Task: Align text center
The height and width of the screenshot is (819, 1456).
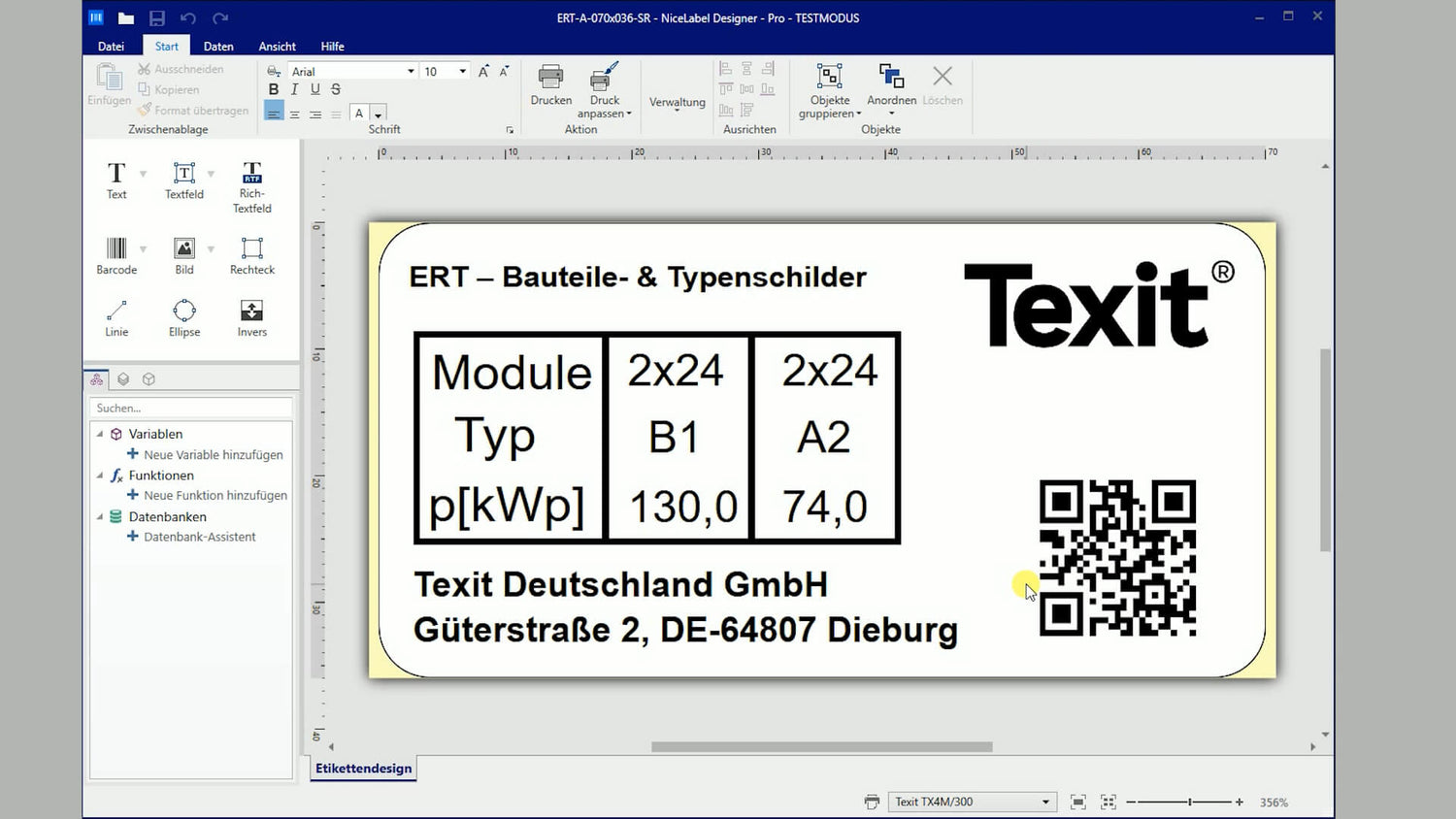Action: click(x=294, y=114)
